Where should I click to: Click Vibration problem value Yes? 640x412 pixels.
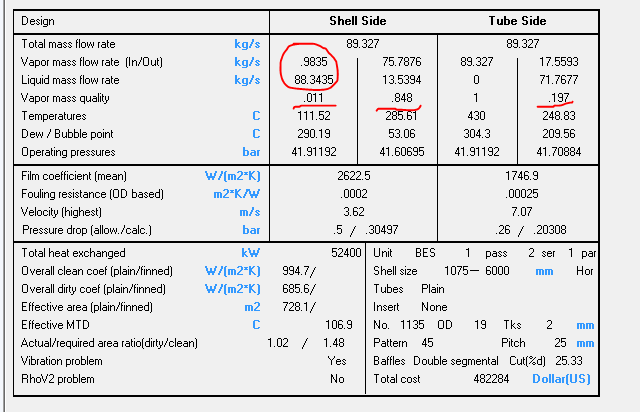point(337,362)
